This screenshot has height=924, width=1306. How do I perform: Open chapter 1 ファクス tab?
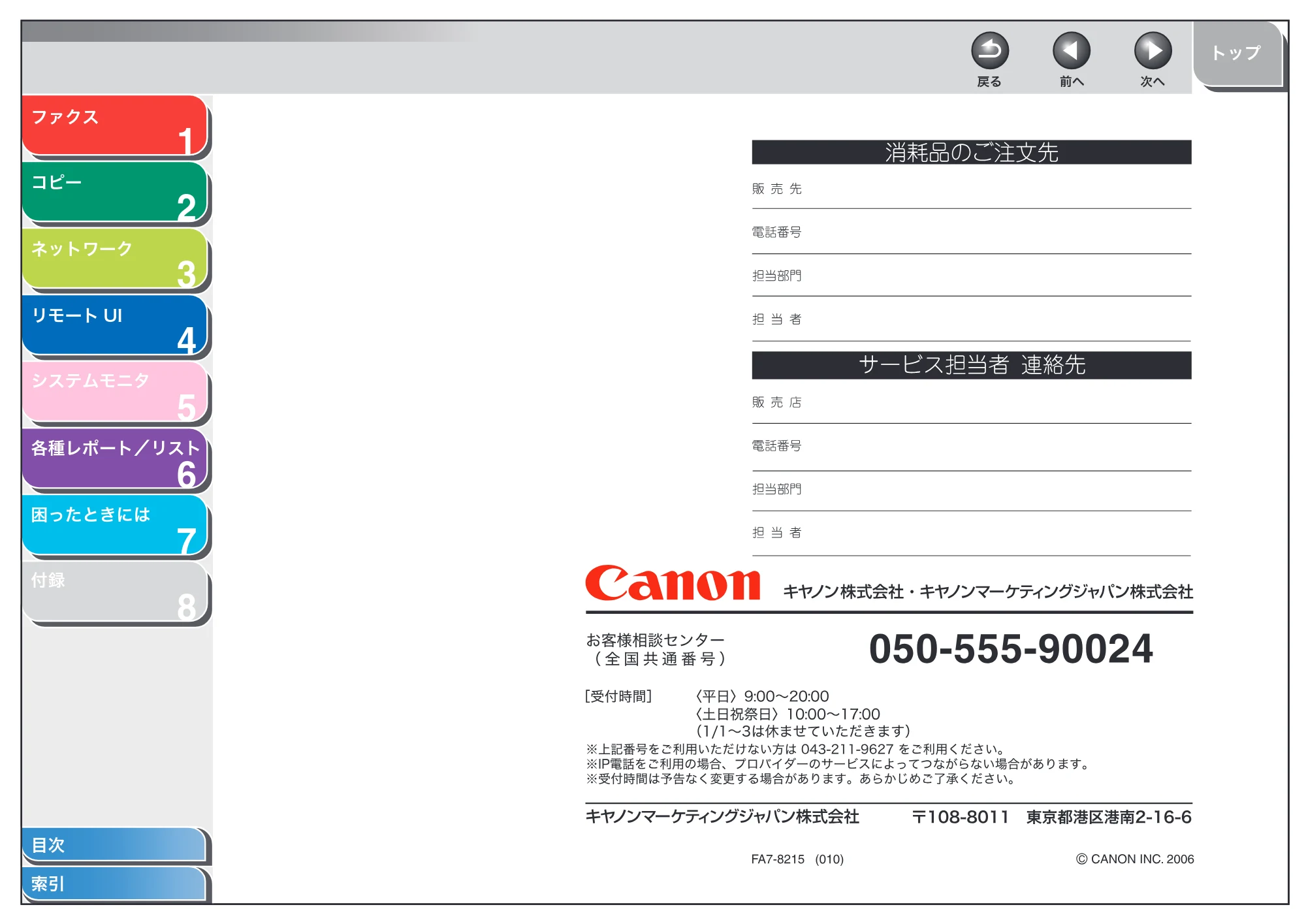pos(114,125)
